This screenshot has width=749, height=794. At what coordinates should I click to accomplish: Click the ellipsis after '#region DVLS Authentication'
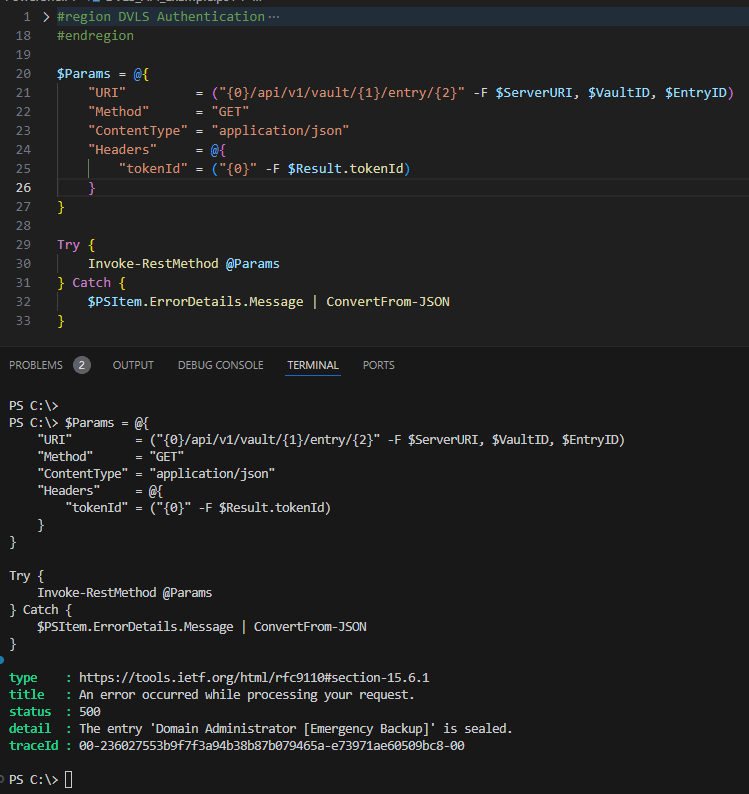274,17
